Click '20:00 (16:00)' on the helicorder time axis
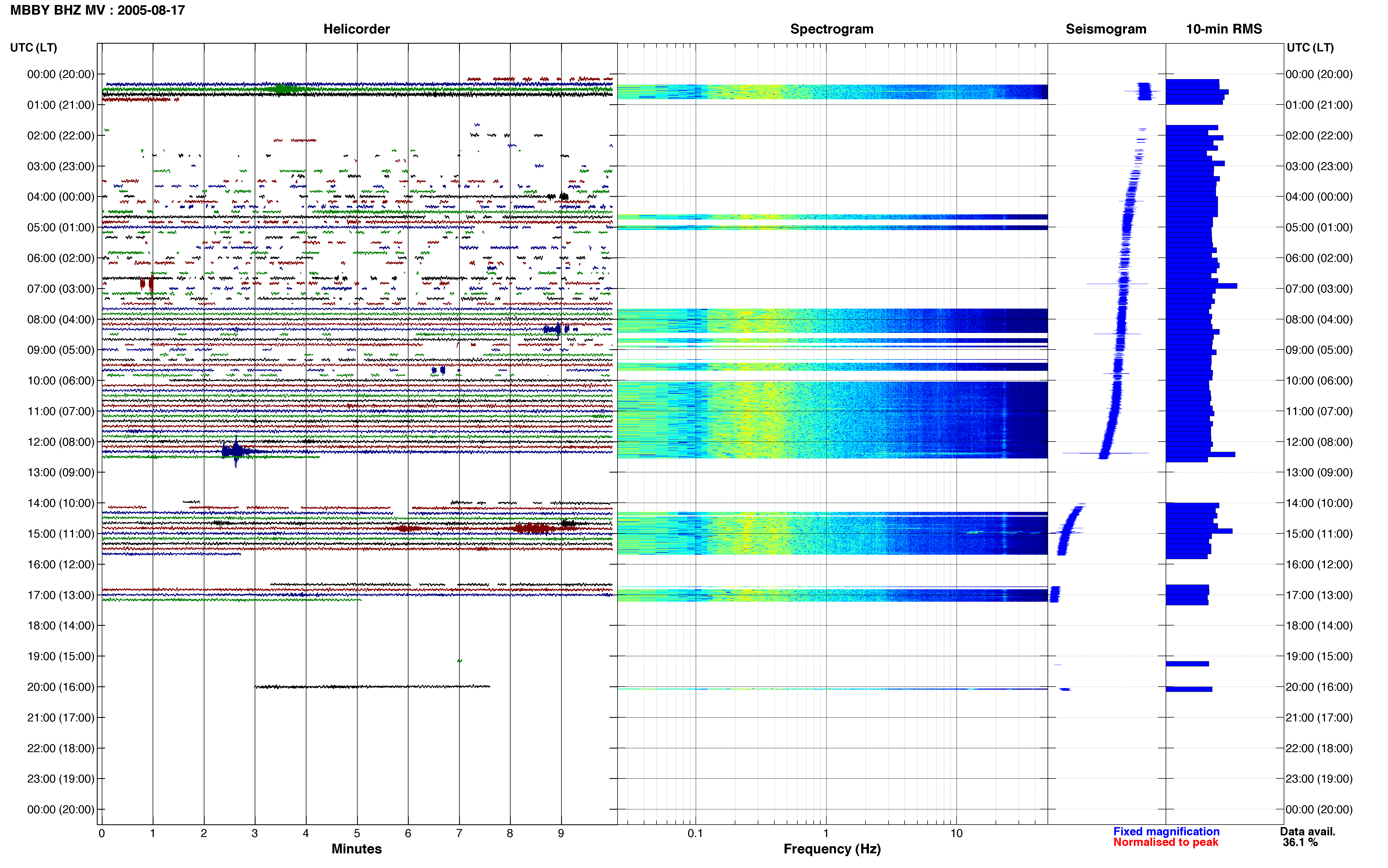The height and width of the screenshot is (868, 1388). point(61,687)
